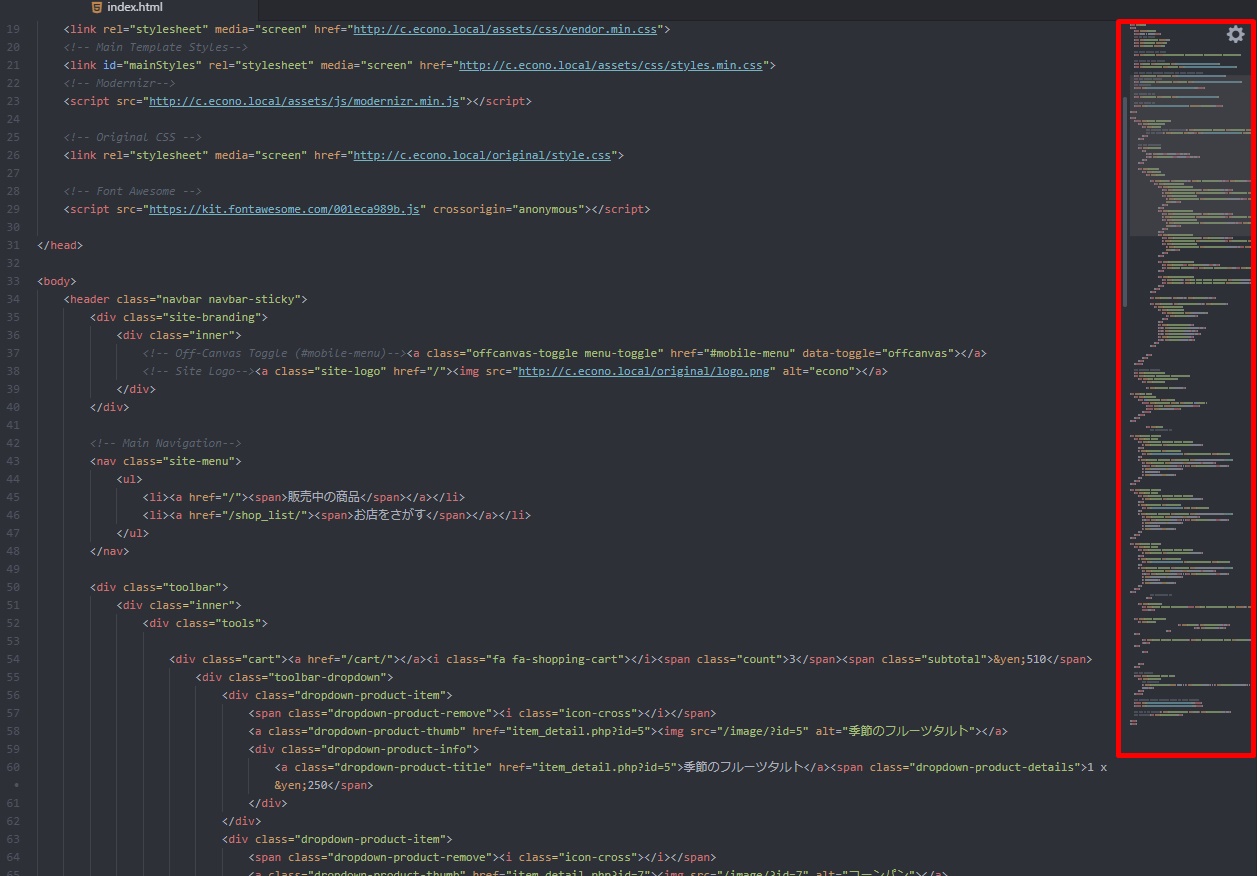This screenshot has width=1257, height=876.
Task: Click the Original CSS comment line
Action: click(x=133, y=137)
